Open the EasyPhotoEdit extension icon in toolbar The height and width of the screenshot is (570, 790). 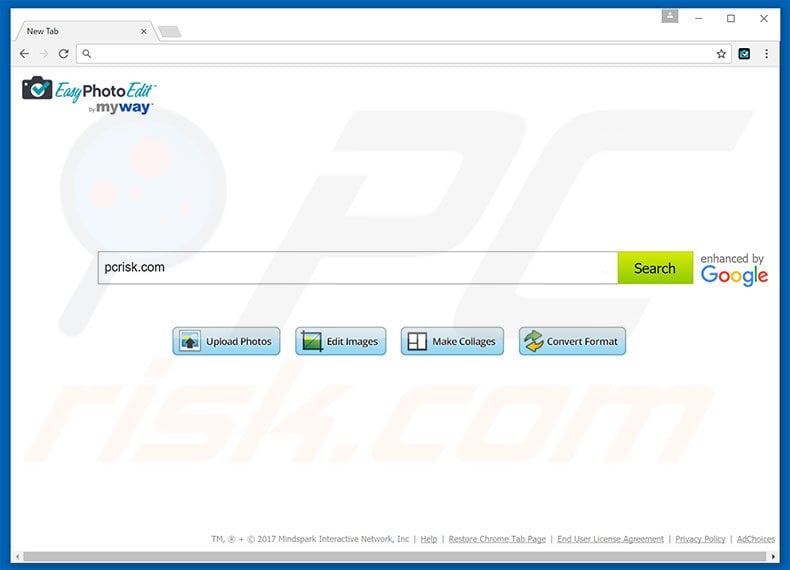[744, 53]
